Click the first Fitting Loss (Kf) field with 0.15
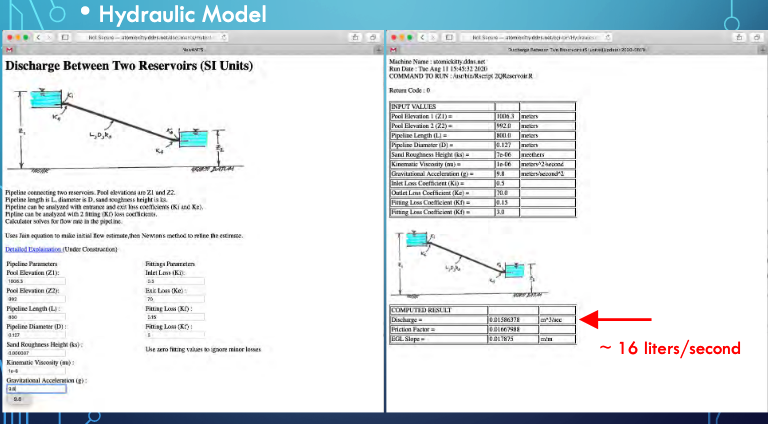 point(175,317)
